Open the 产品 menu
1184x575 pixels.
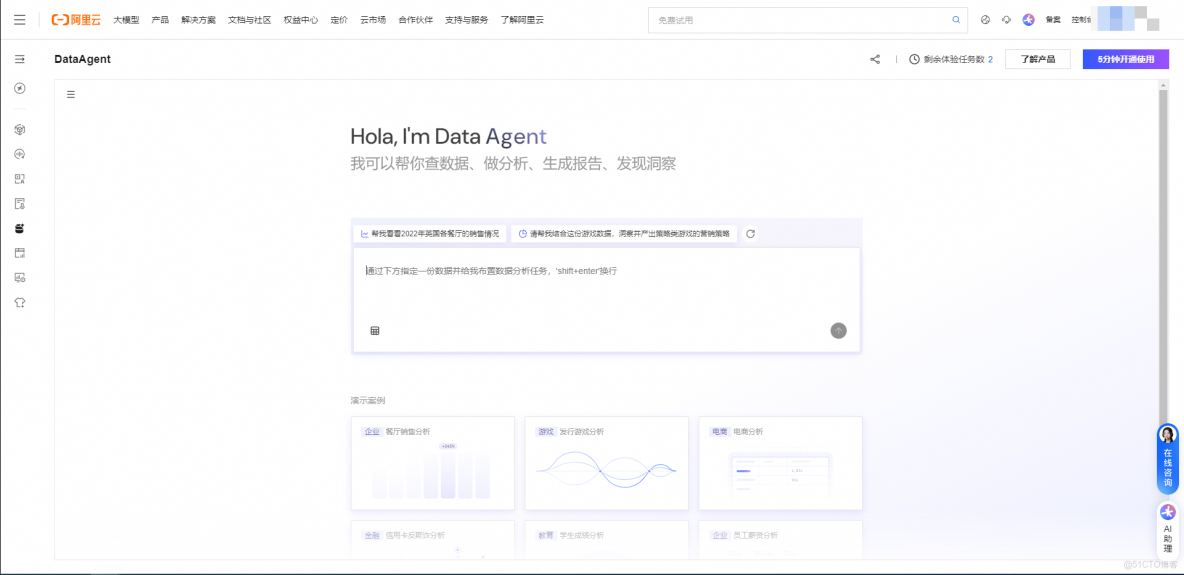[160, 20]
